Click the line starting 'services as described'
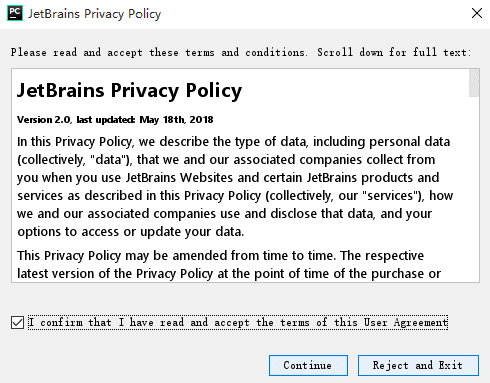490x383 pixels. [235, 196]
